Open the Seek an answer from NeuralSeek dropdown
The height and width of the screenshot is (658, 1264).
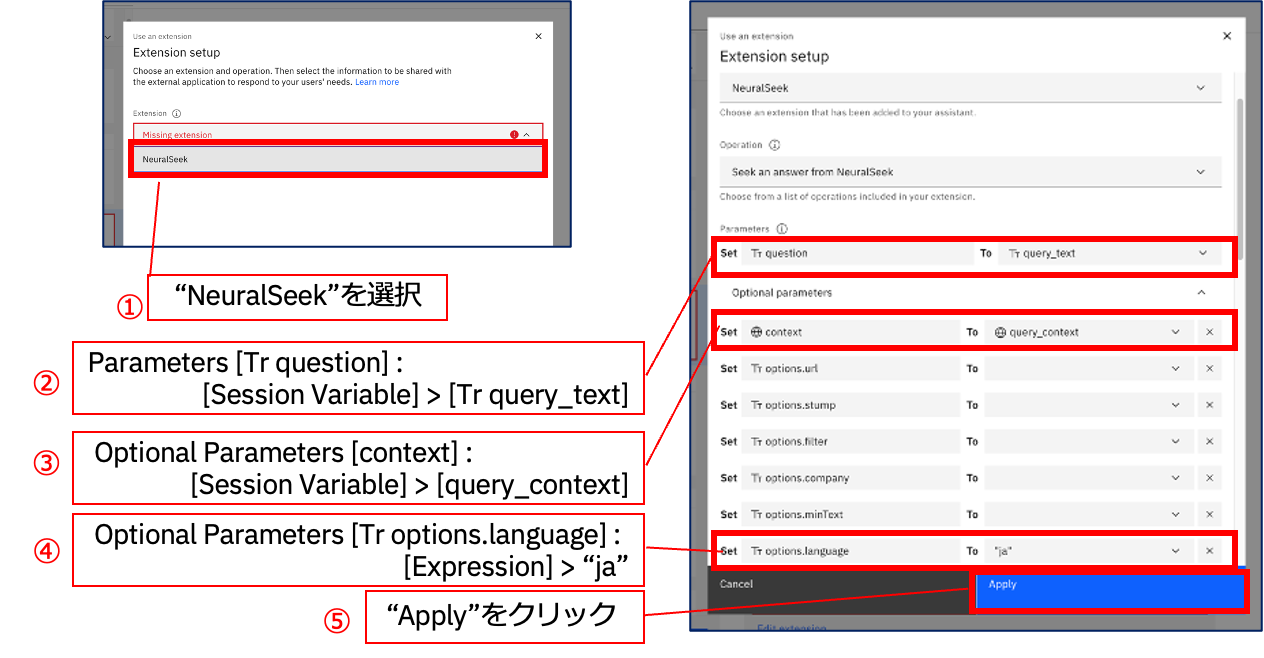970,172
